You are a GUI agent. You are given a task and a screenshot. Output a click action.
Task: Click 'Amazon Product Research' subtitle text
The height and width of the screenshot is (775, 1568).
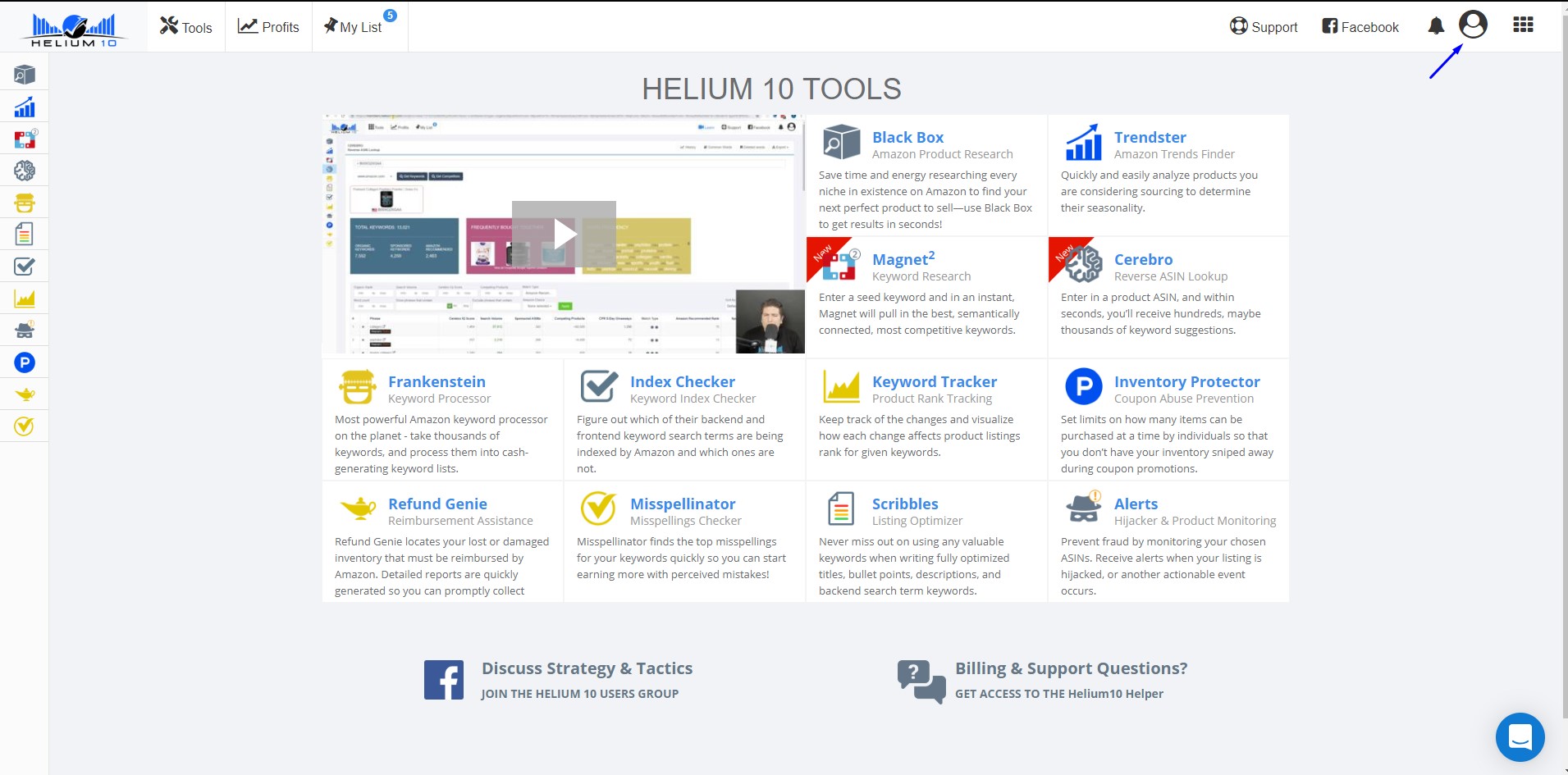tap(942, 154)
